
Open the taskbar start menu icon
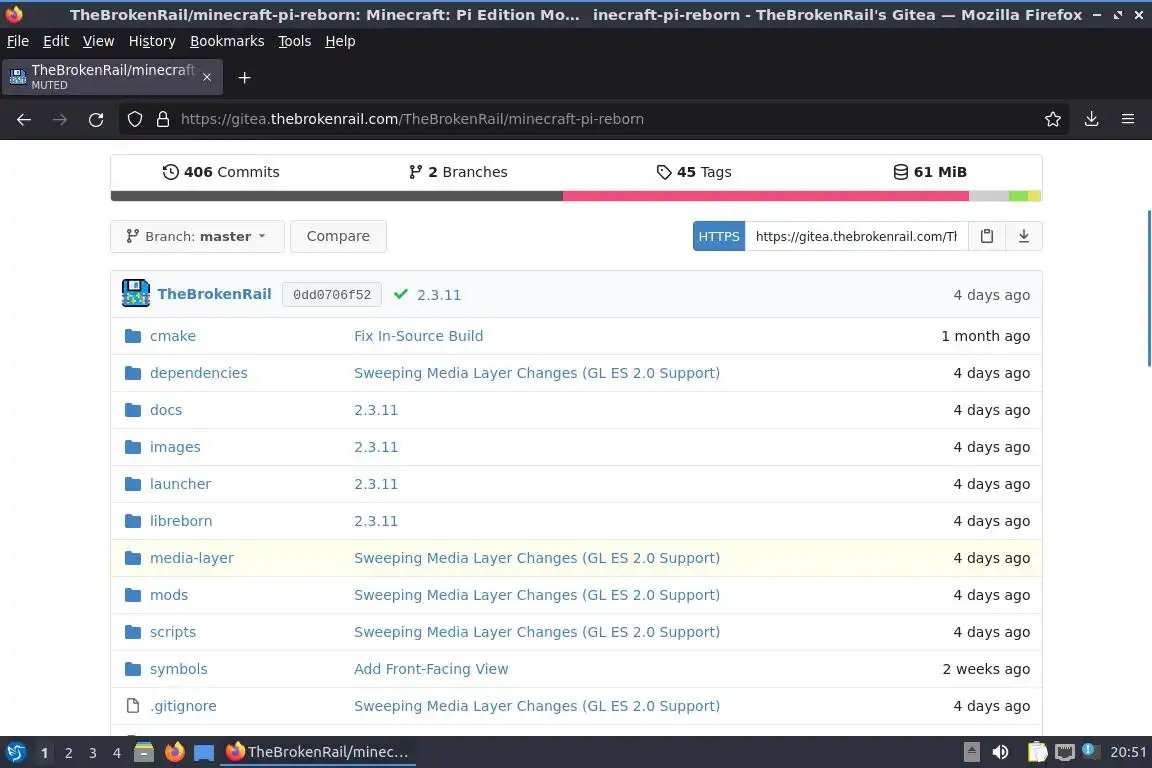(15, 752)
